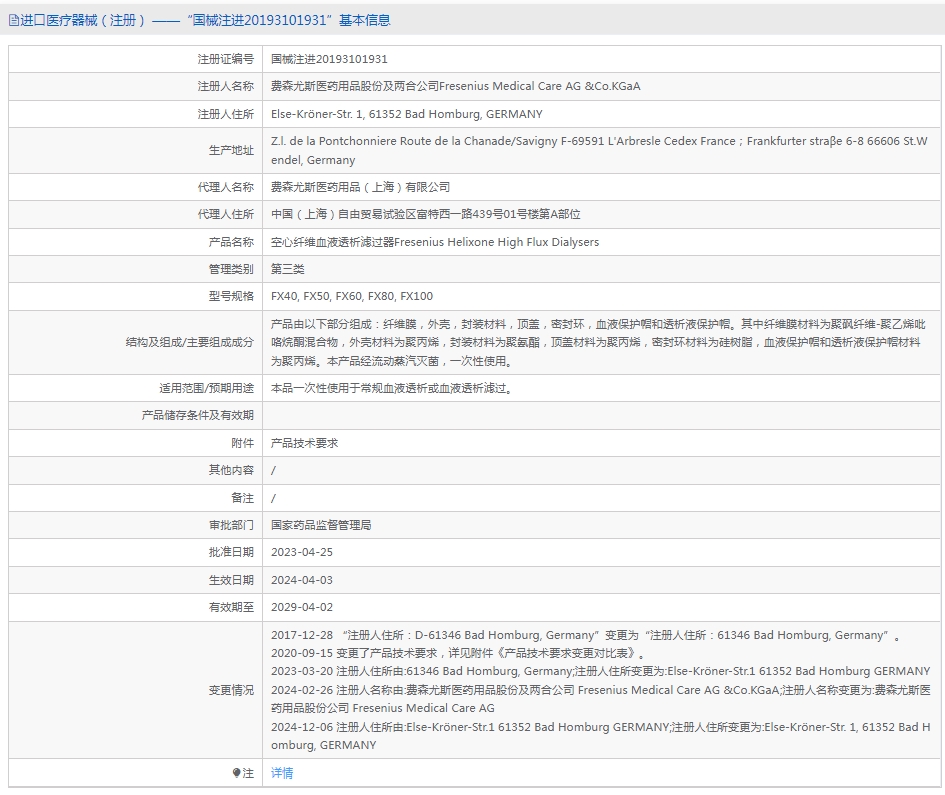Screen dimensions: 945x795
Task: Click the 结构及组成/主要组成成分 label
Action: [190, 342]
